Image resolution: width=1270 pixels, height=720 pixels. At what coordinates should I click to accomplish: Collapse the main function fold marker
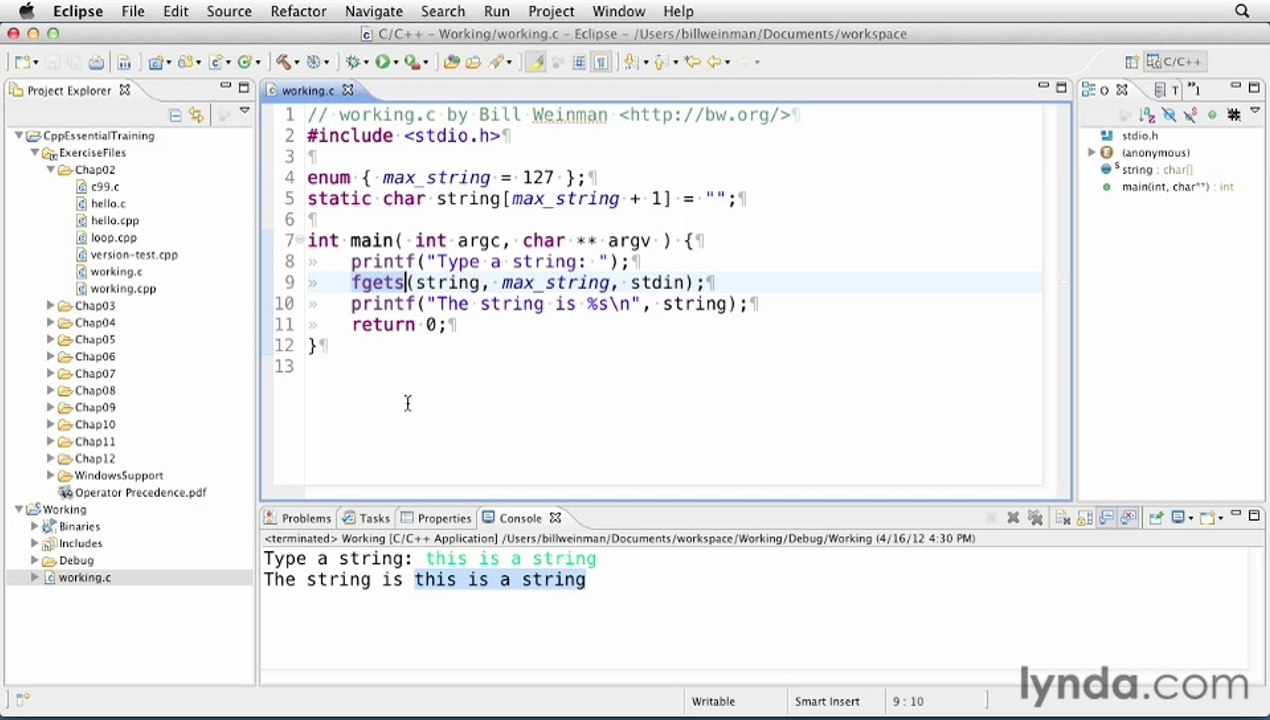300,240
